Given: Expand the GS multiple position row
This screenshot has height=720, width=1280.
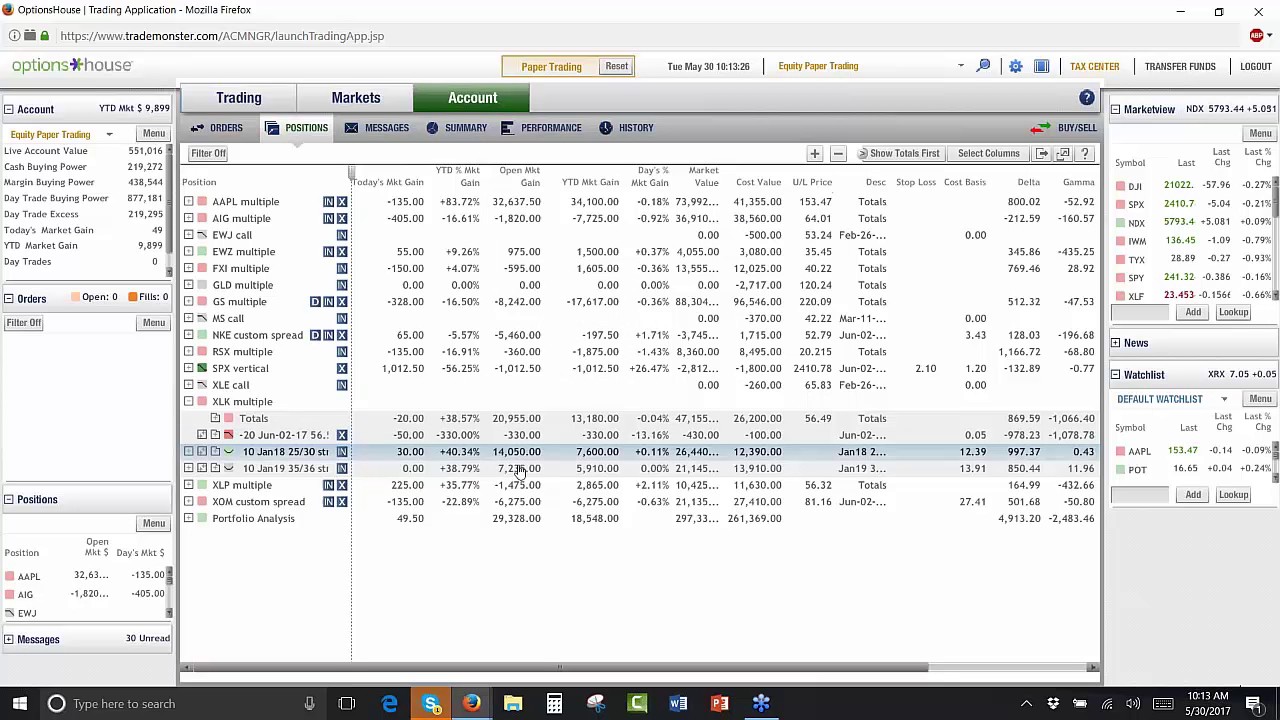Looking at the screenshot, I should (189, 302).
